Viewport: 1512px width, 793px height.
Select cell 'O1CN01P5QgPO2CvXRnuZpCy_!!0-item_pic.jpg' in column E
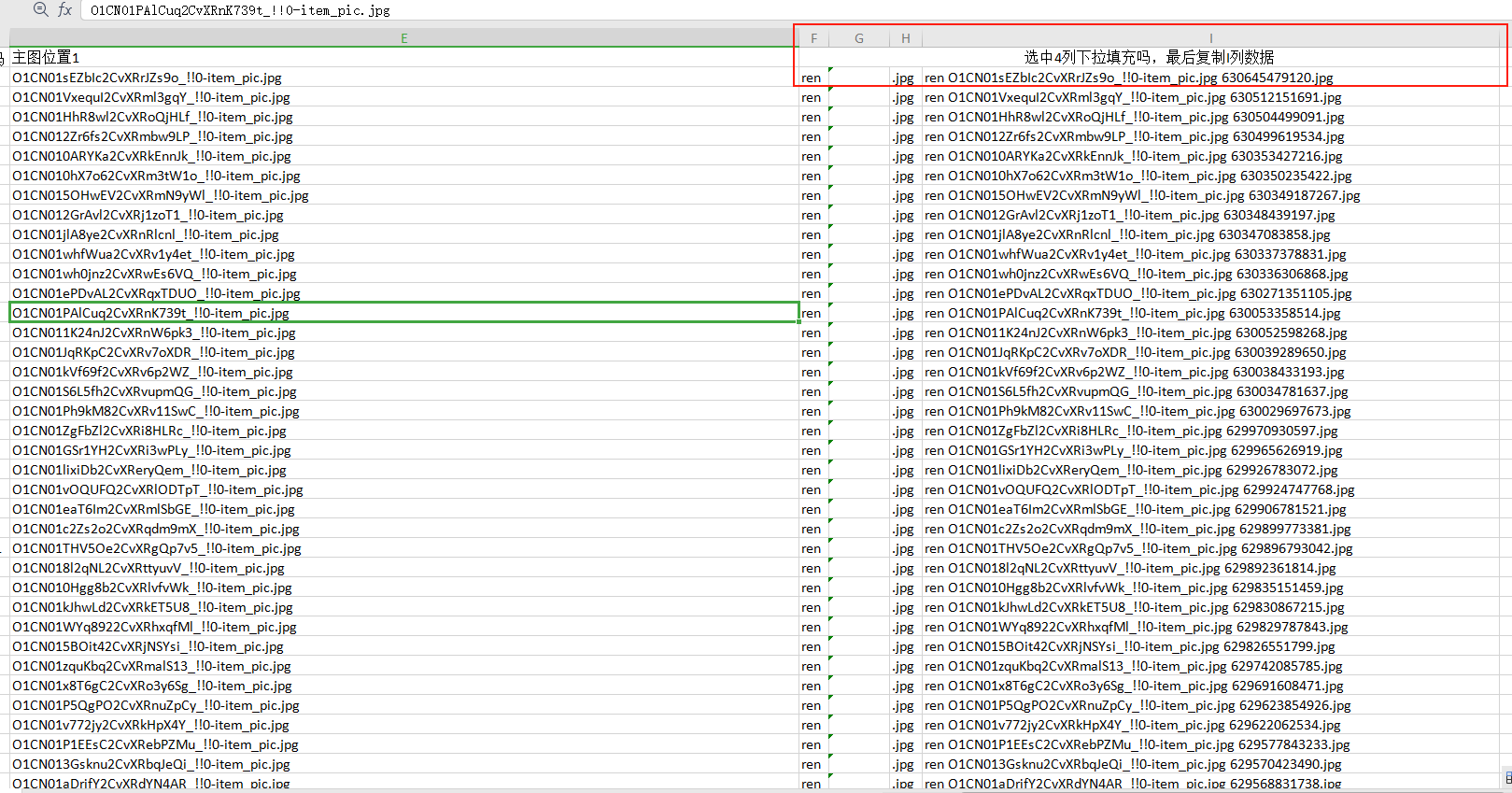click(403, 705)
